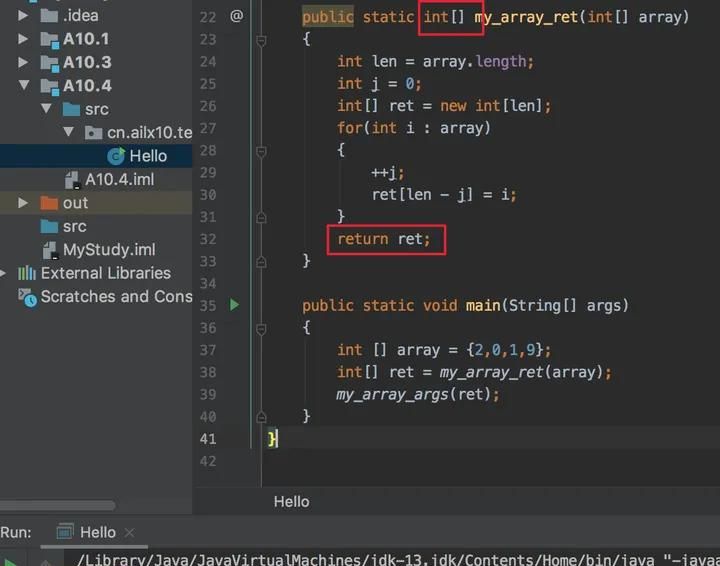Click the green run arrow beside main method
Viewport: 720px width, 566px height.
point(235,305)
